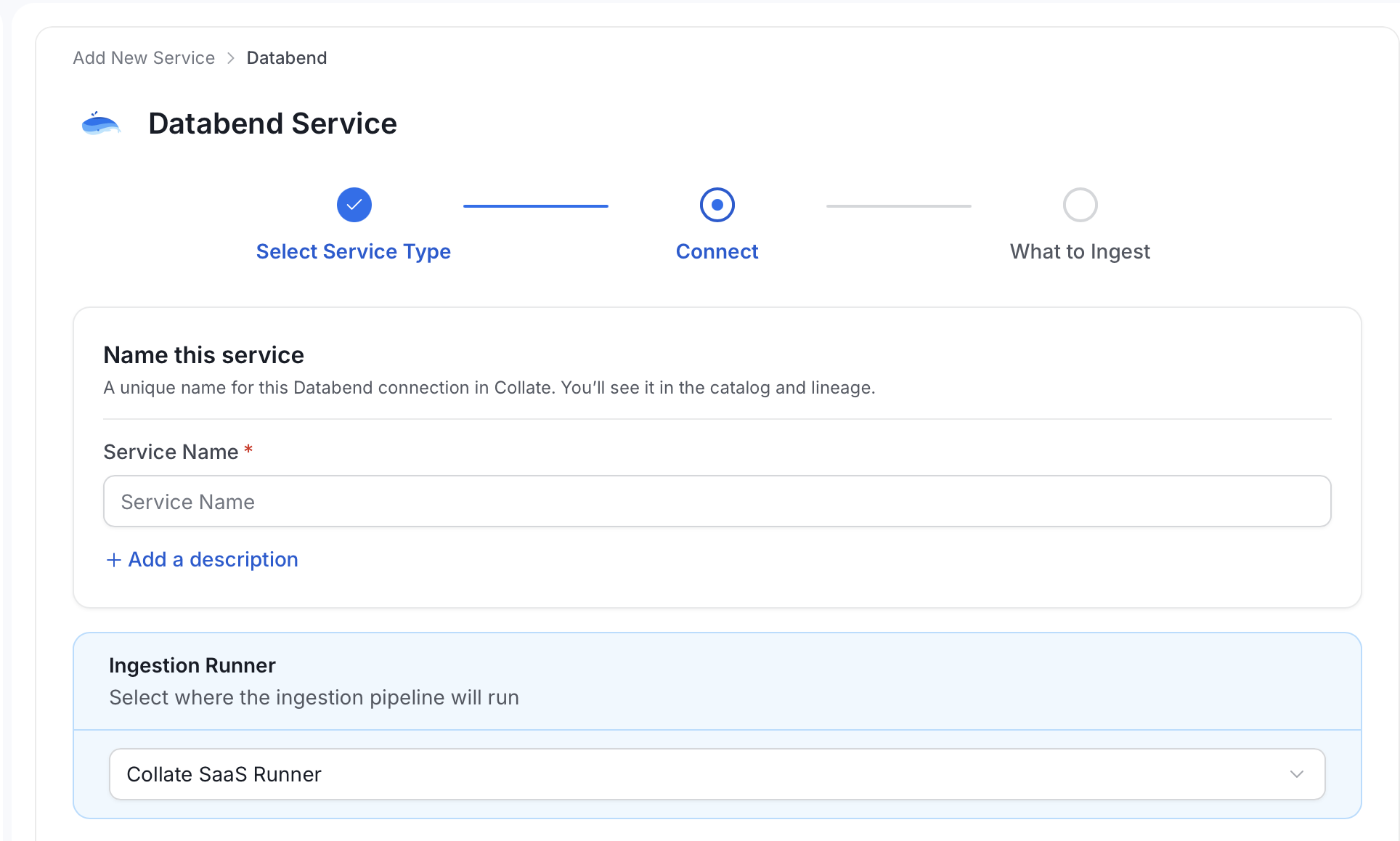This screenshot has height=841, width=1400.
Task: Click the Service Name field label
Action: tap(171, 452)
